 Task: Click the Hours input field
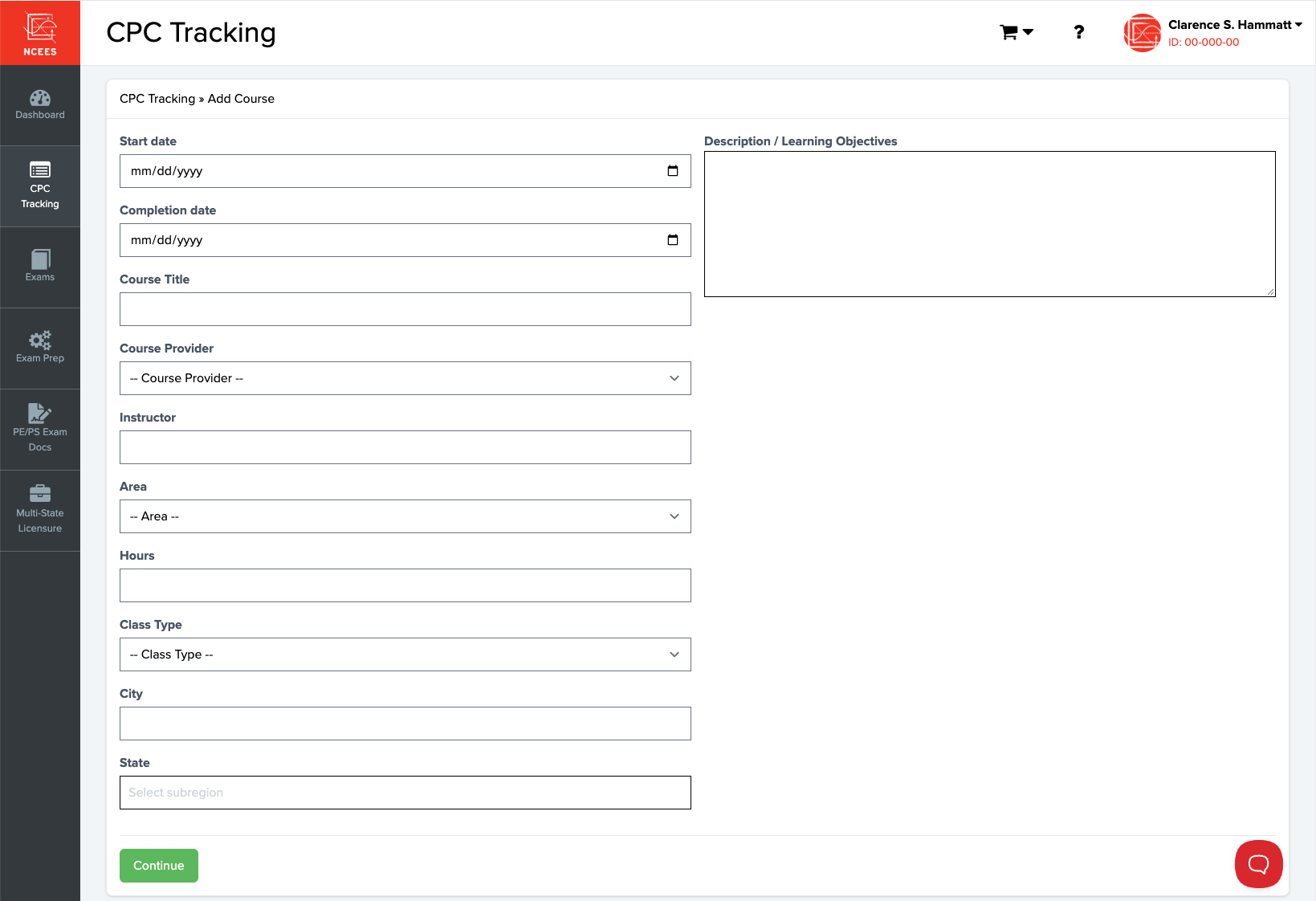point(405,585)
